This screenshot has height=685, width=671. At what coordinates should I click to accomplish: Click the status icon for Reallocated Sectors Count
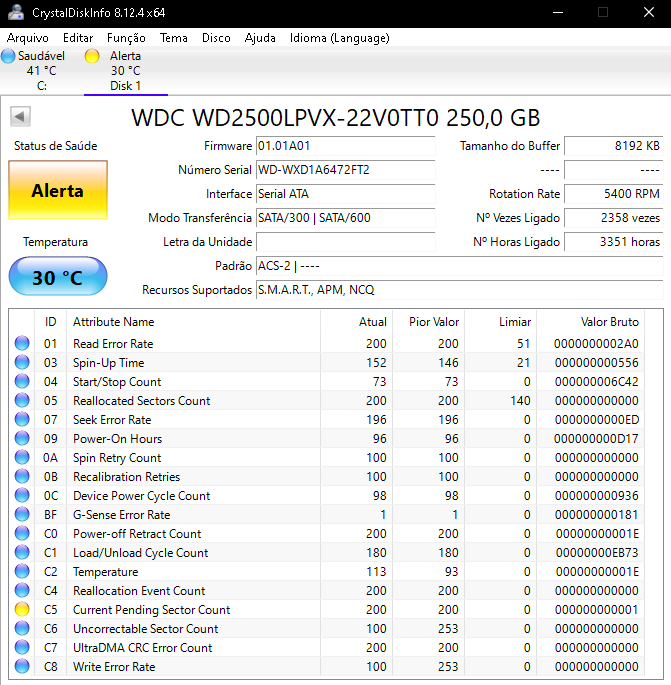coord(22,400)
